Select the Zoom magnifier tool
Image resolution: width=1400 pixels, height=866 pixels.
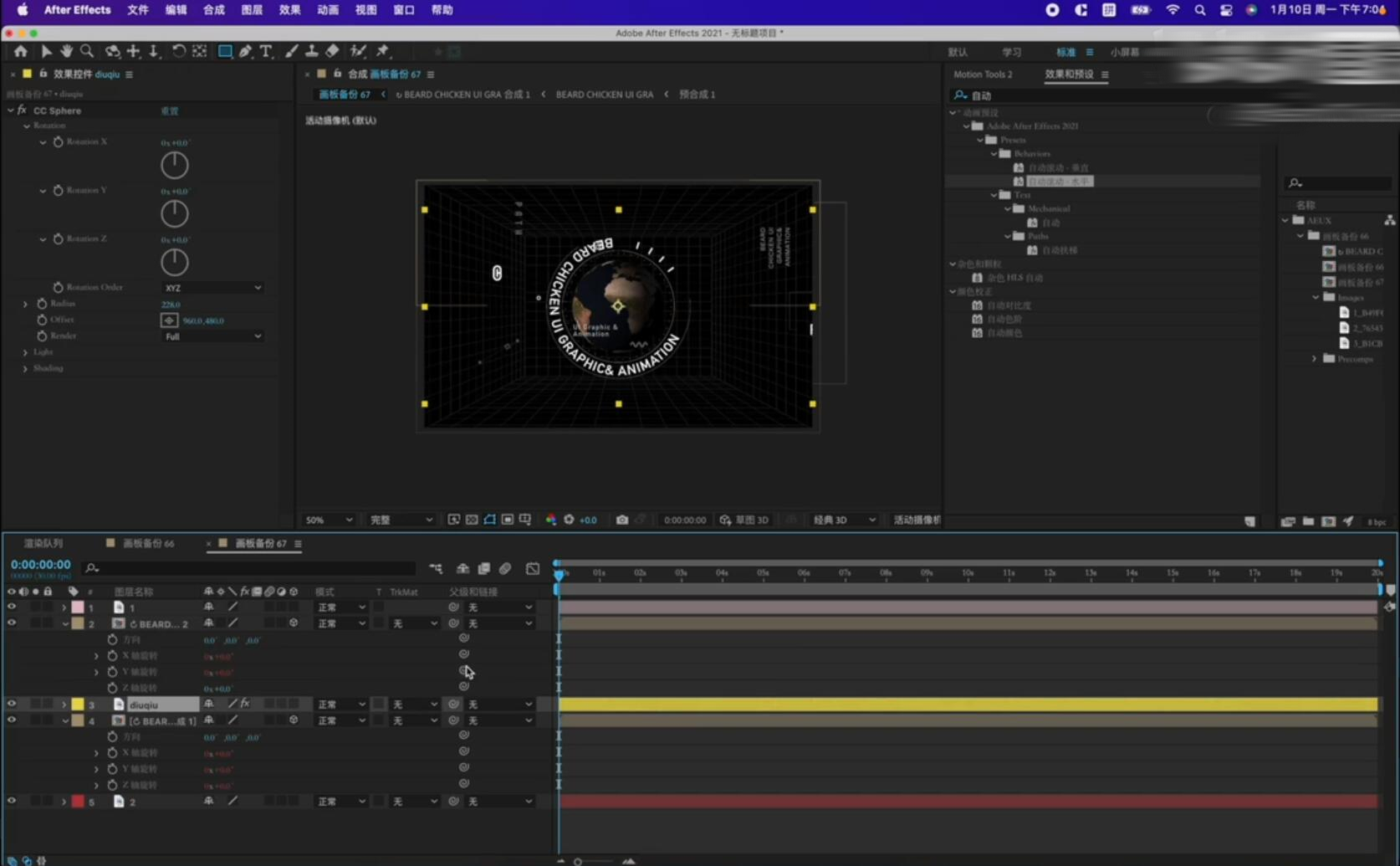click(86, 51)
